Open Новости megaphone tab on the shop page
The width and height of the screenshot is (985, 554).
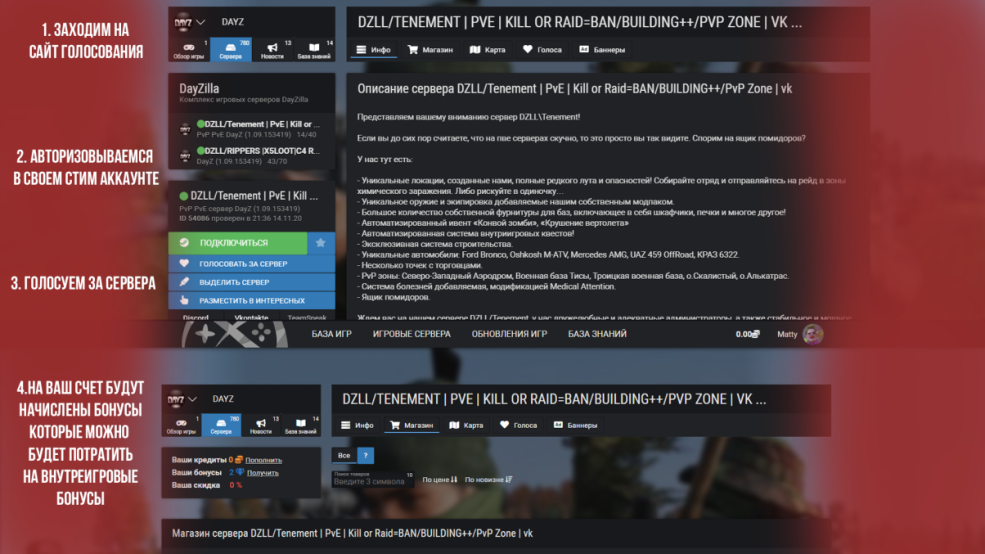[261, 425]
